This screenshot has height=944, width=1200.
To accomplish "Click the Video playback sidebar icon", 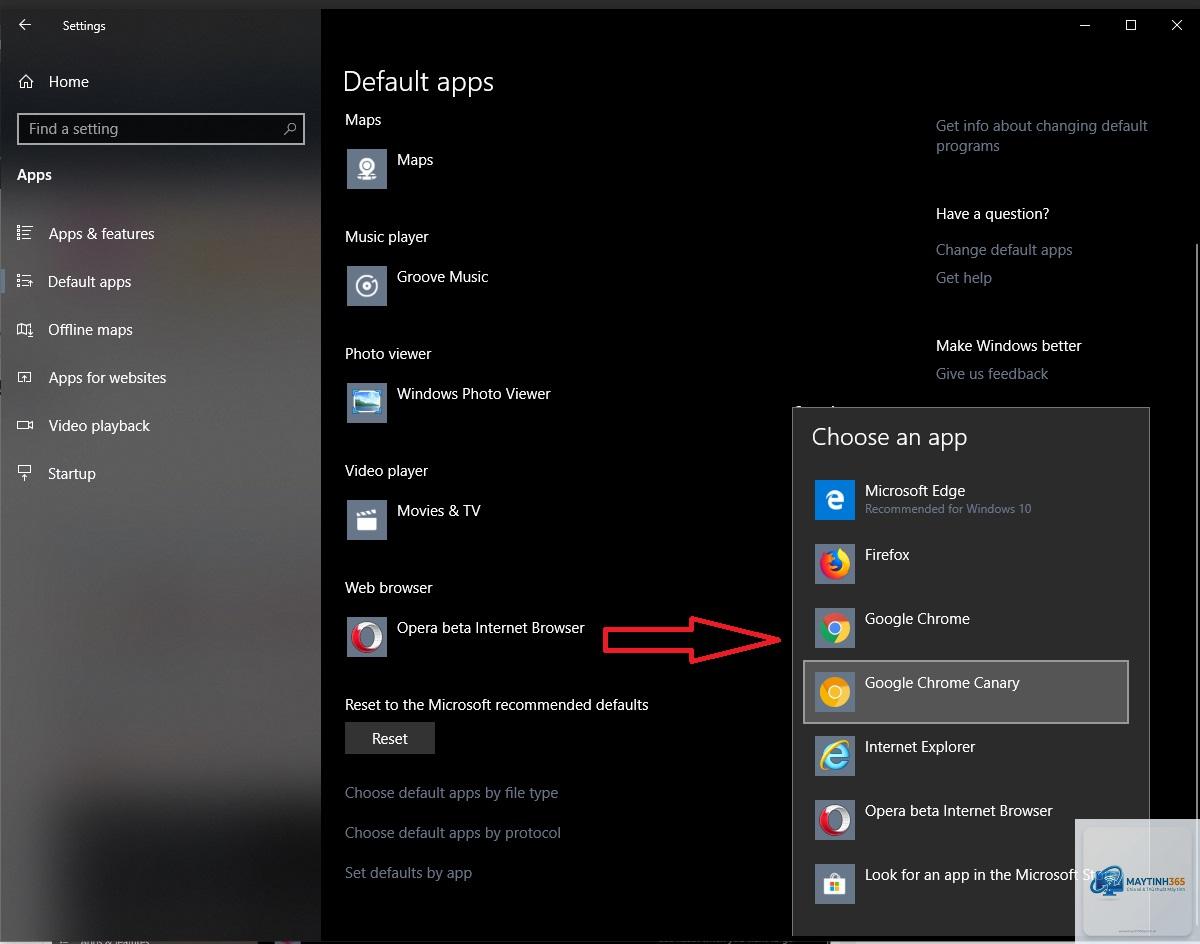I will tap(26, 425).
